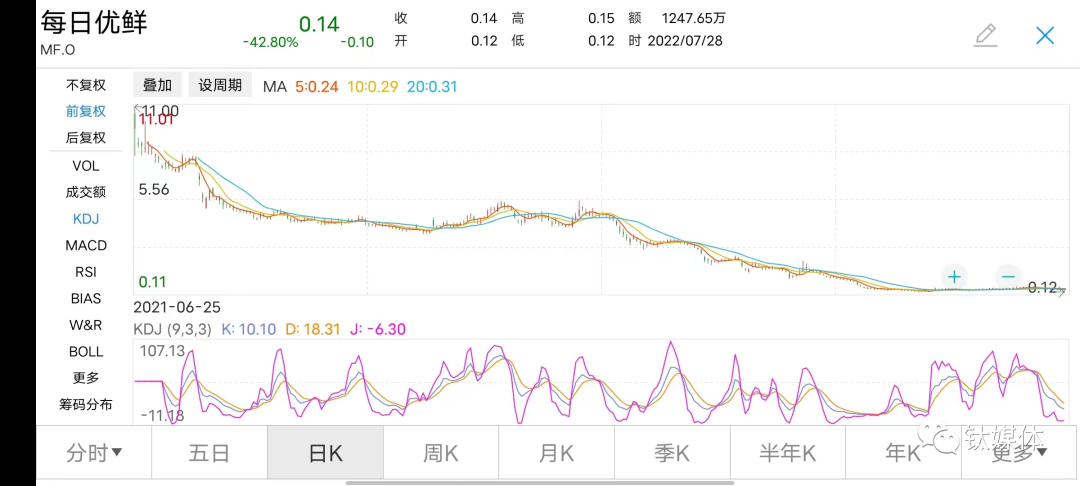Show the VOL indicator
Image resolution: width=1080 pixels, height=486 pixels.
point(86,166)
